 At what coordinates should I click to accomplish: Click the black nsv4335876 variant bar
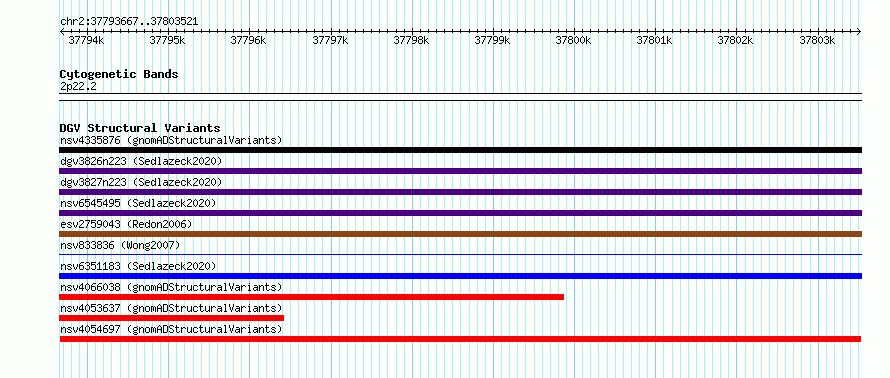click(x=461, y=150)
